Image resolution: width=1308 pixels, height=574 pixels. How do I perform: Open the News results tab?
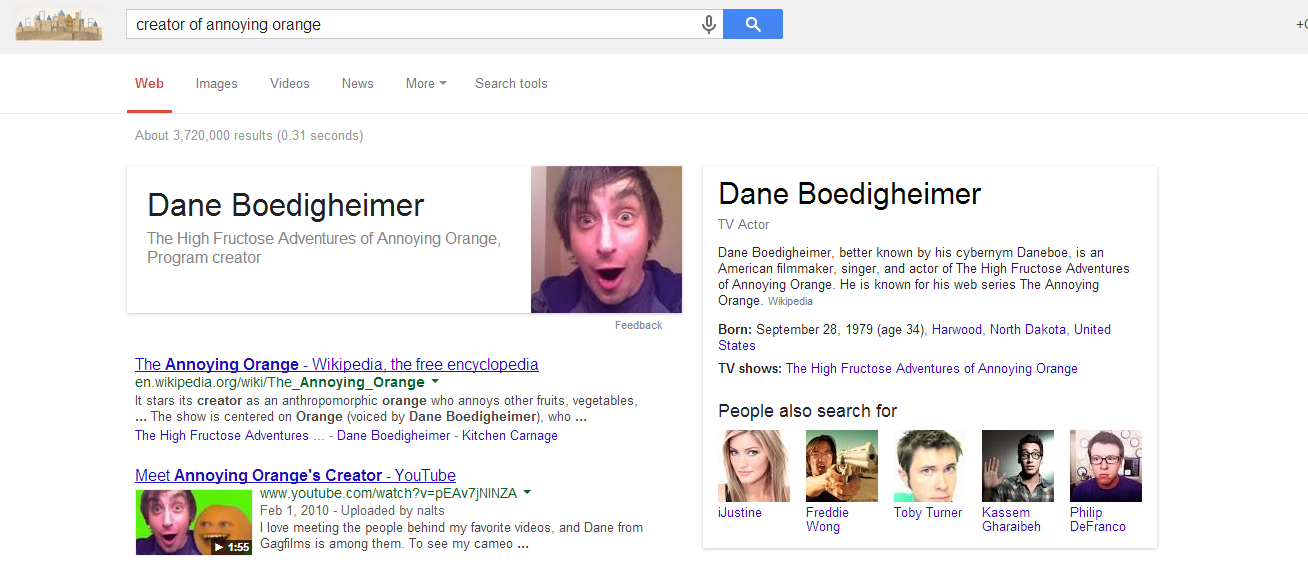357,84
